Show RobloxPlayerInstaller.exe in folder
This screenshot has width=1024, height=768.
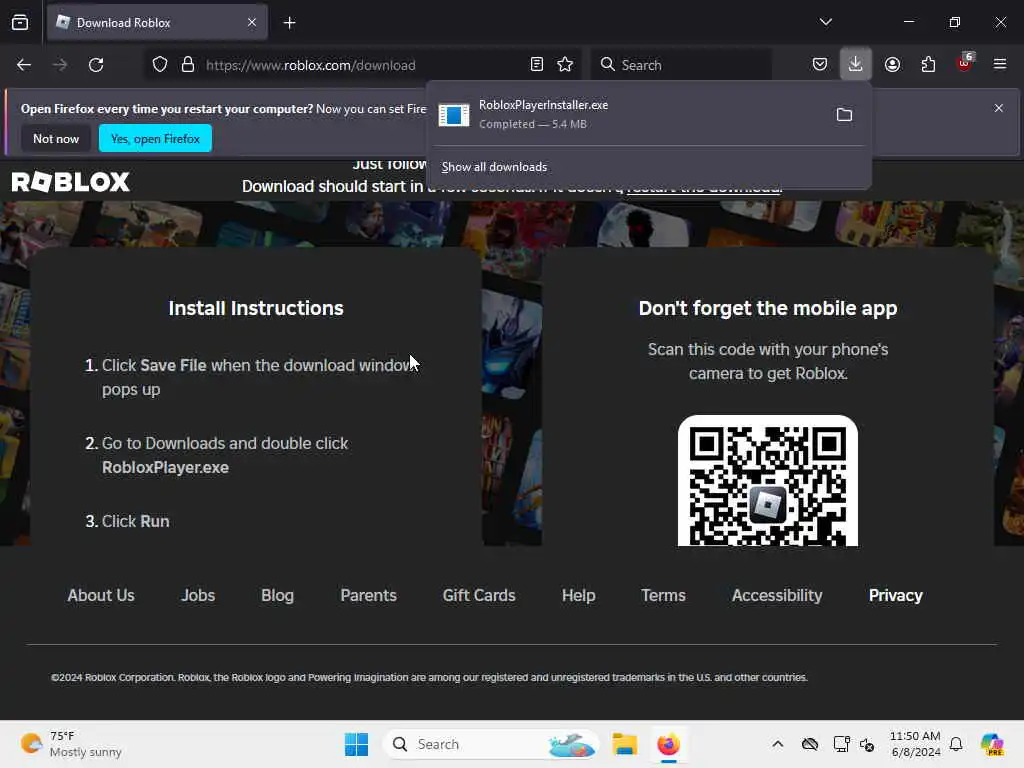844,115
